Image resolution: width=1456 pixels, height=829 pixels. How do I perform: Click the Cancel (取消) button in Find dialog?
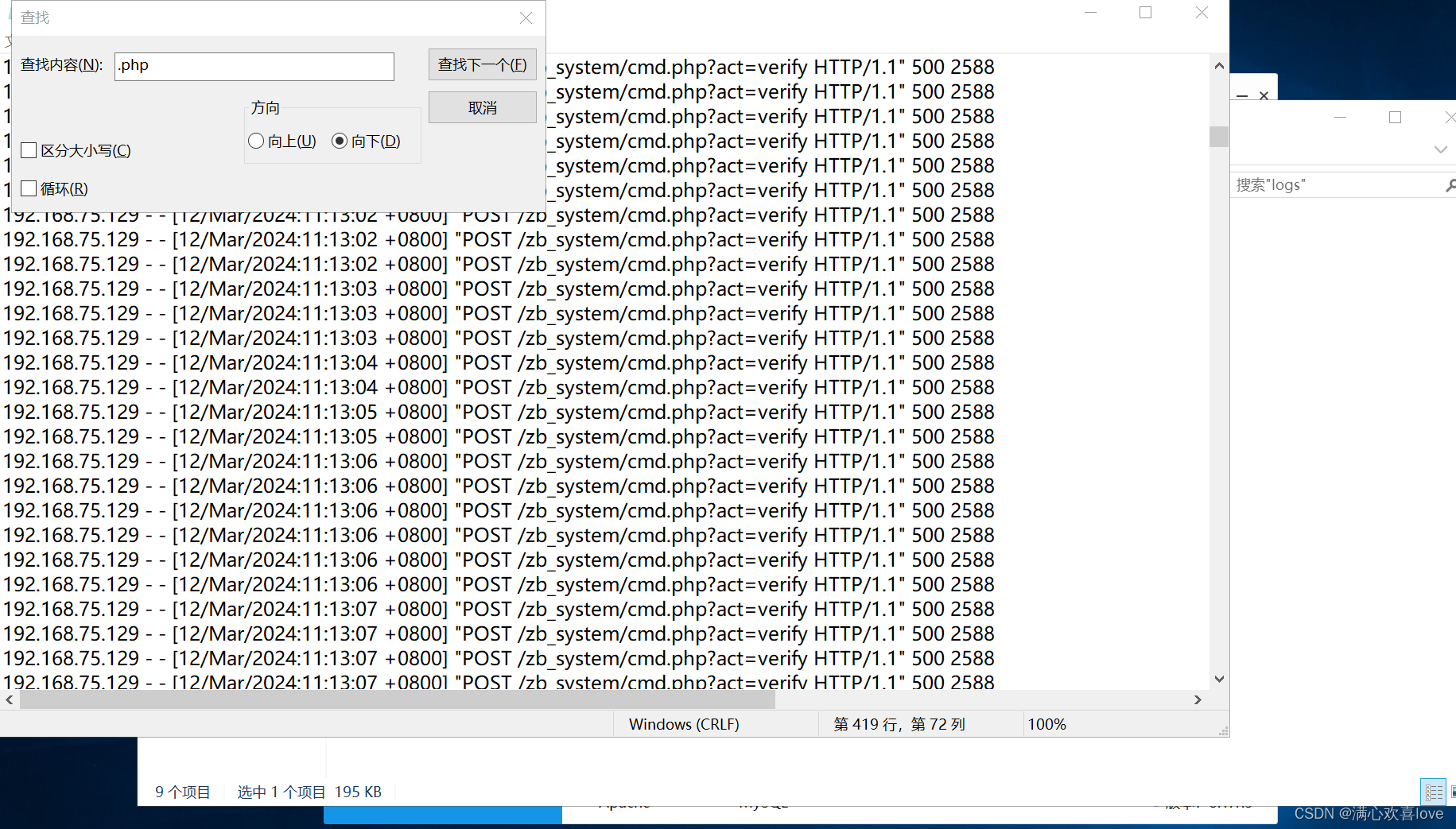482,107
